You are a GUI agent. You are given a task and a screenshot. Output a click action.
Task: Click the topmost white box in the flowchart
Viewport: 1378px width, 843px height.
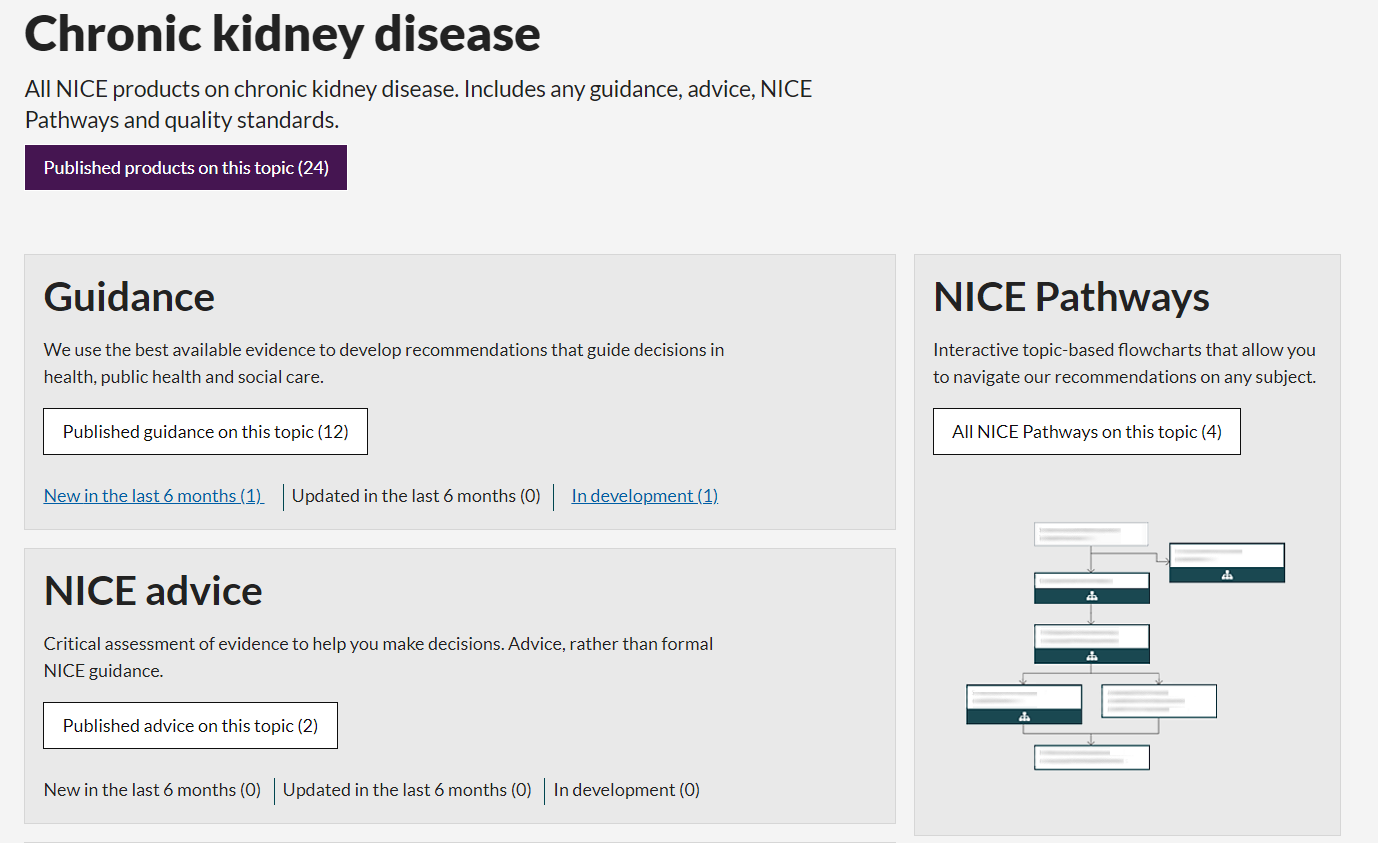1090,534
